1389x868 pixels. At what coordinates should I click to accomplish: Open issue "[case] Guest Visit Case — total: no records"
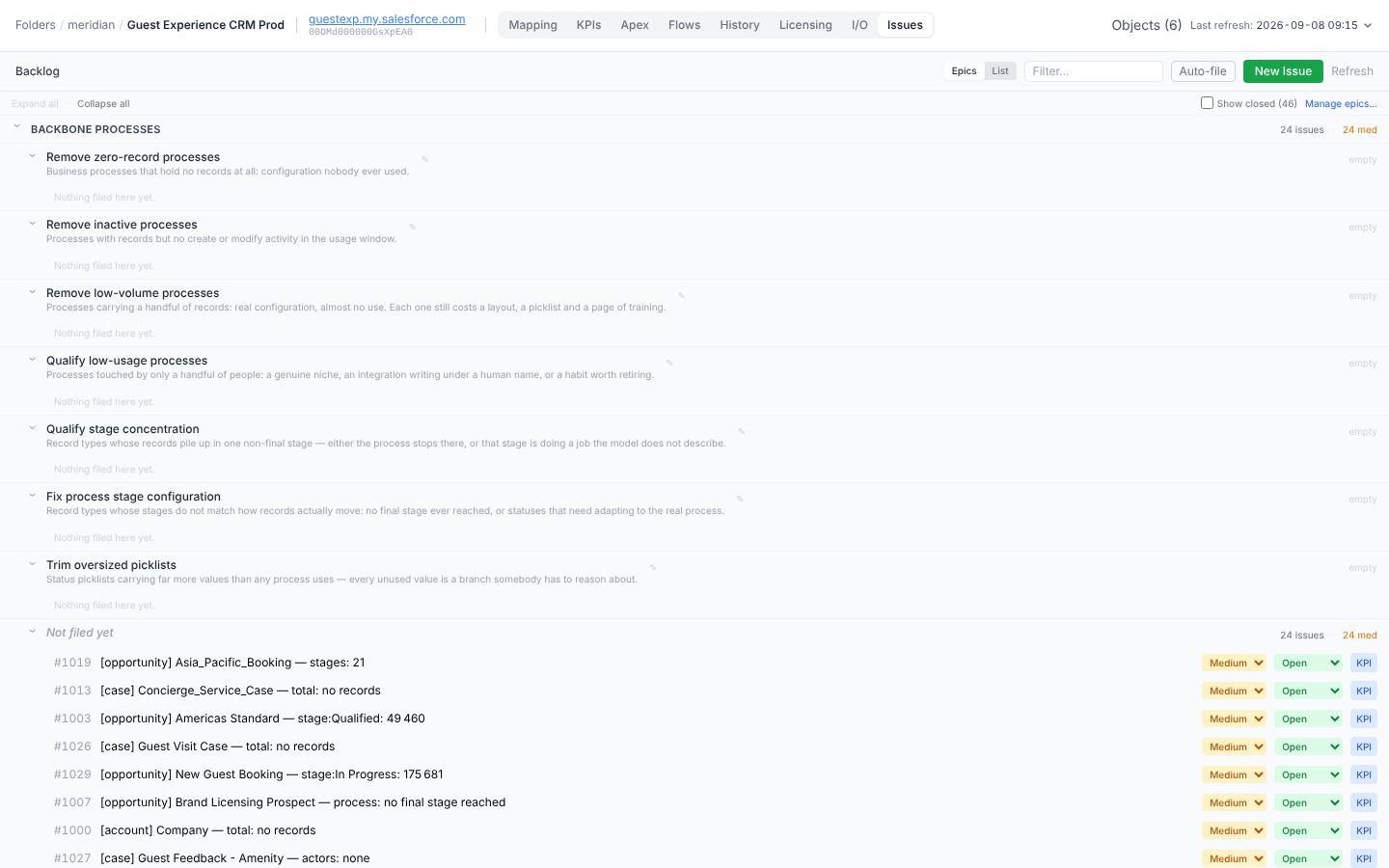click(x=217, y=746)
